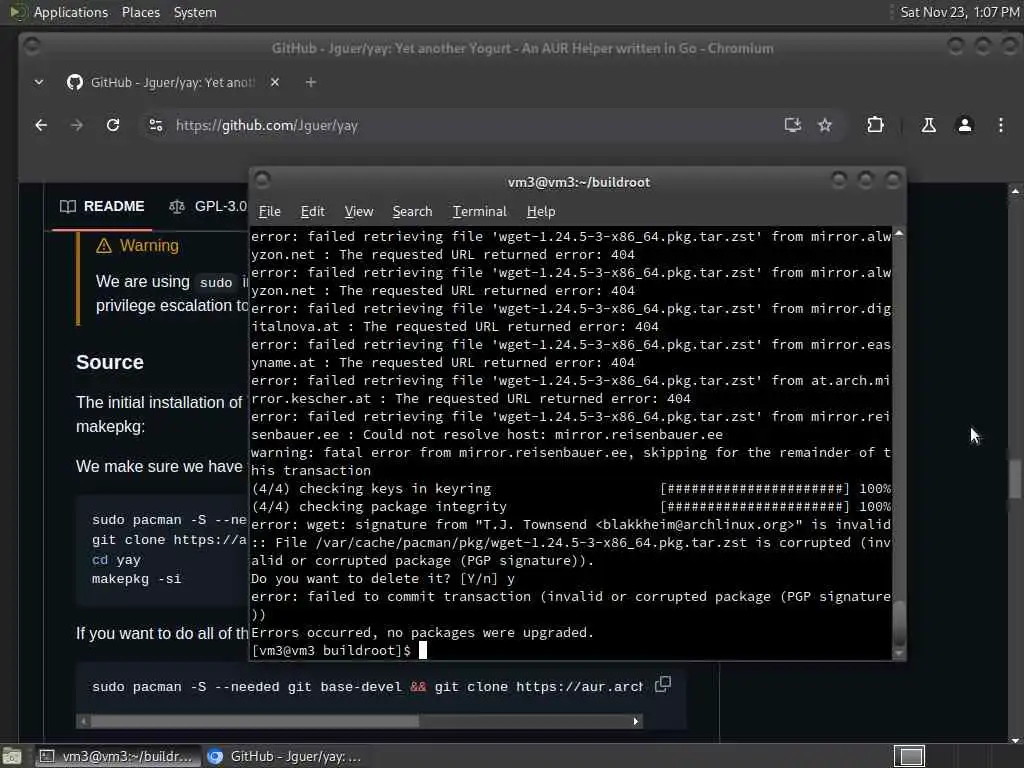Click the terminal scrollbar down arrow
Viewport: 1024px width, 768px height.
pos(899,653)
